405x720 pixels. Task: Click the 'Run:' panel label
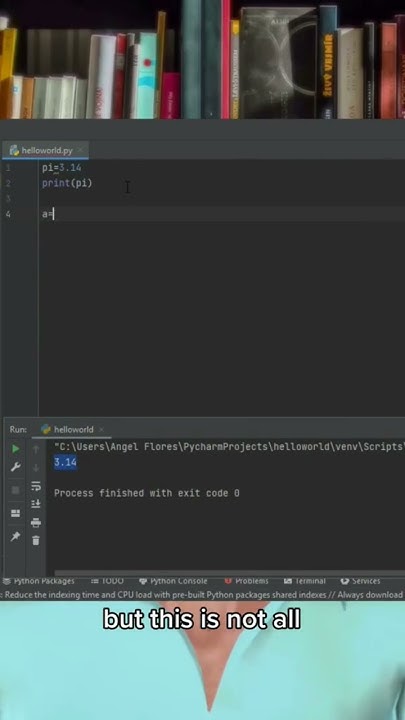coord(18,429)
